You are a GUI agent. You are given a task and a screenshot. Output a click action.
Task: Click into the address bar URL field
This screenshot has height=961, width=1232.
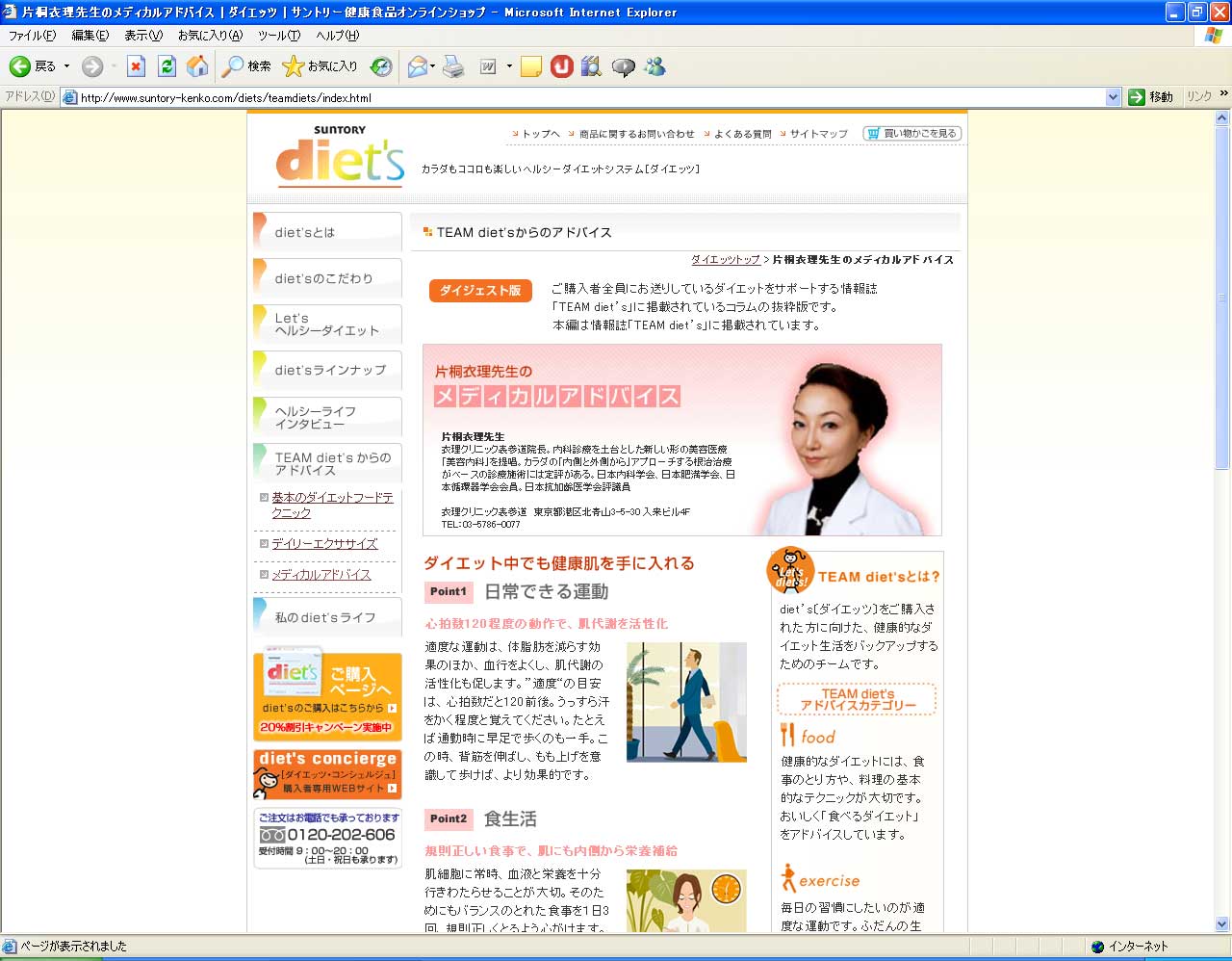click(x=577, y=97)
